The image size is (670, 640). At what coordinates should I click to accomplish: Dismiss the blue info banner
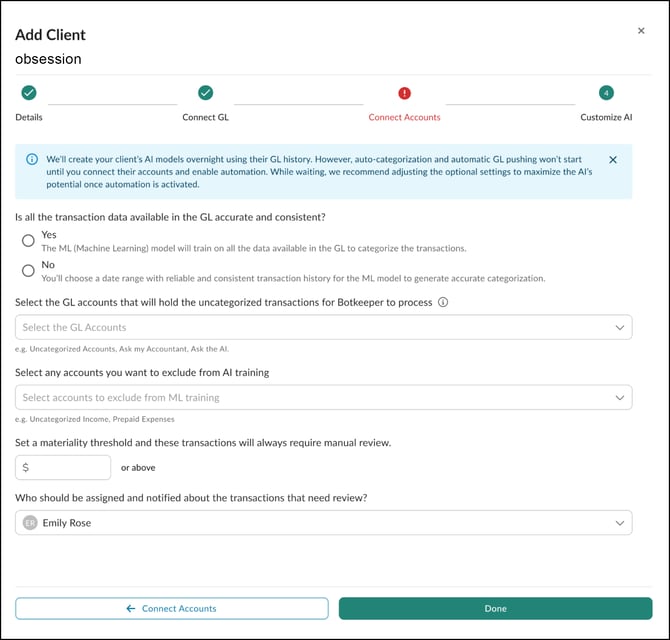613,159
